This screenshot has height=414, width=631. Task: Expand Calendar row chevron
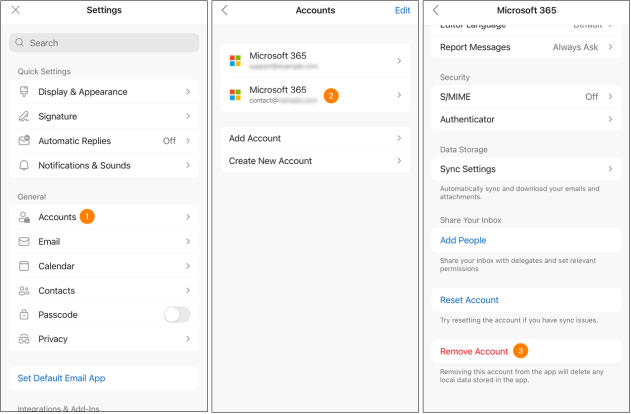coord(188,266)
